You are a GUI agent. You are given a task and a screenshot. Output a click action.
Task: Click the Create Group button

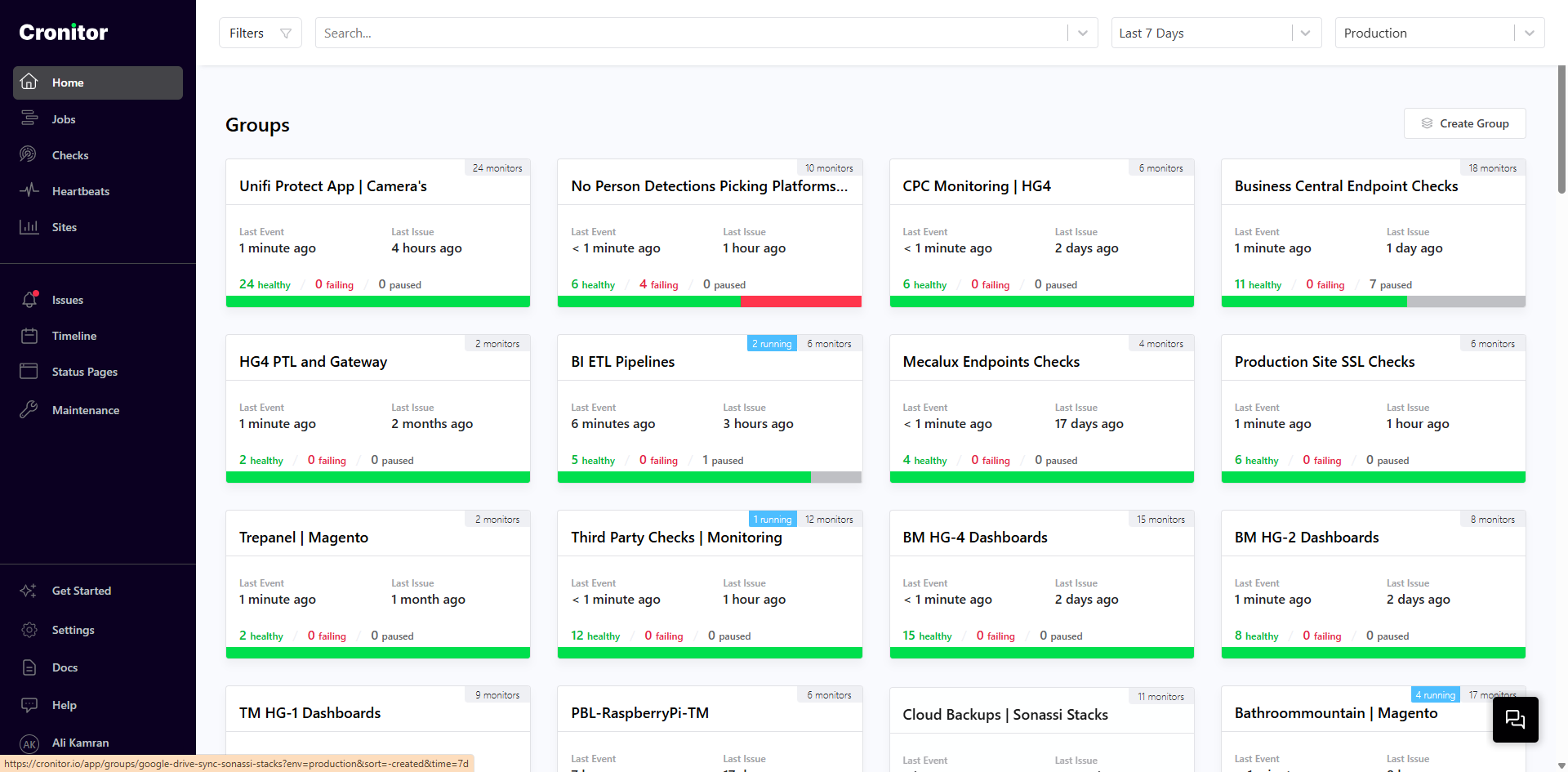(x=1464, y=123)
